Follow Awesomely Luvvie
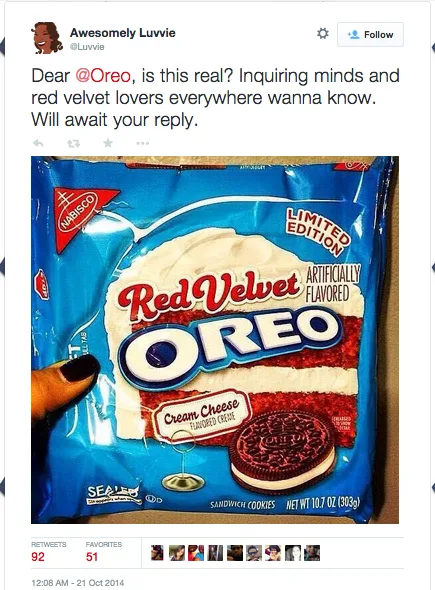 pos(370,35)
